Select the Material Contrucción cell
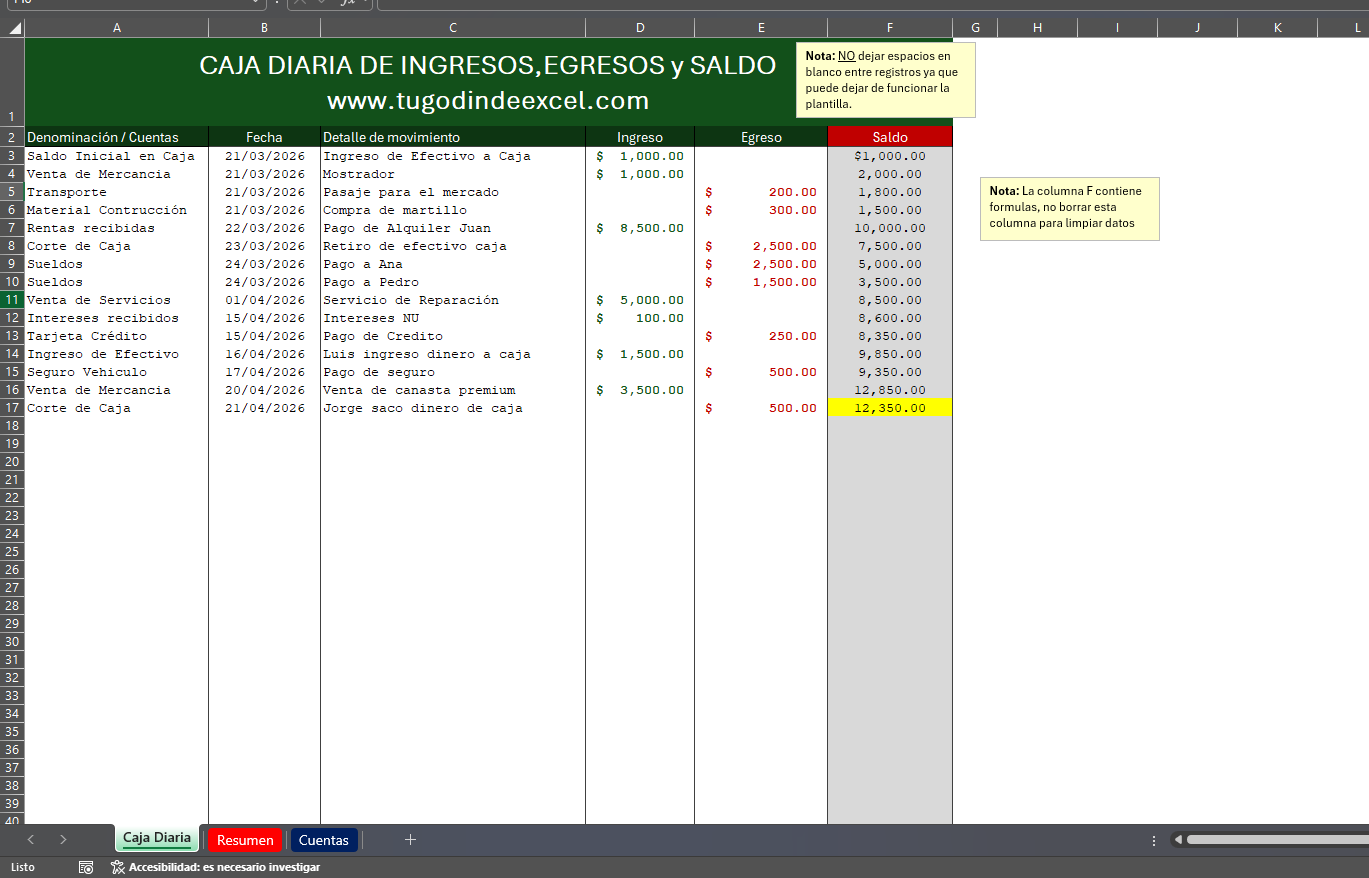The width and height of the screenshot is (1369, 878). [117, 210]
